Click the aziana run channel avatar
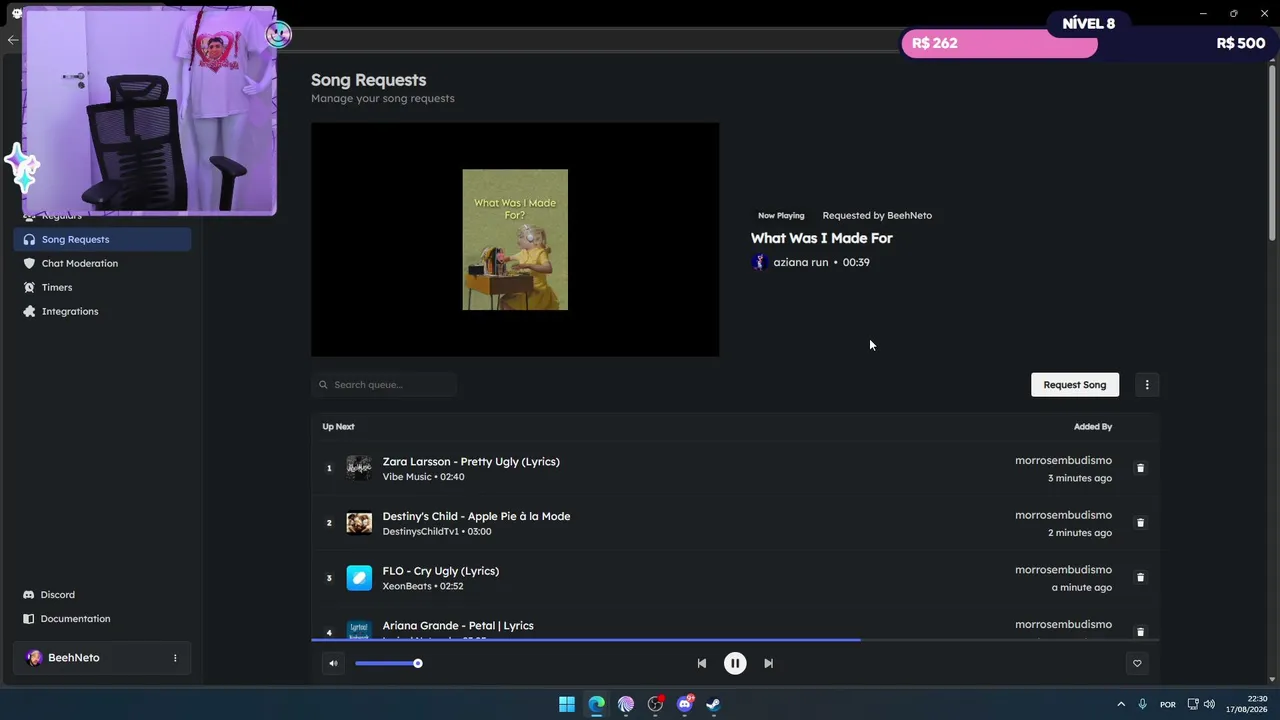 (x=759, y=262)
